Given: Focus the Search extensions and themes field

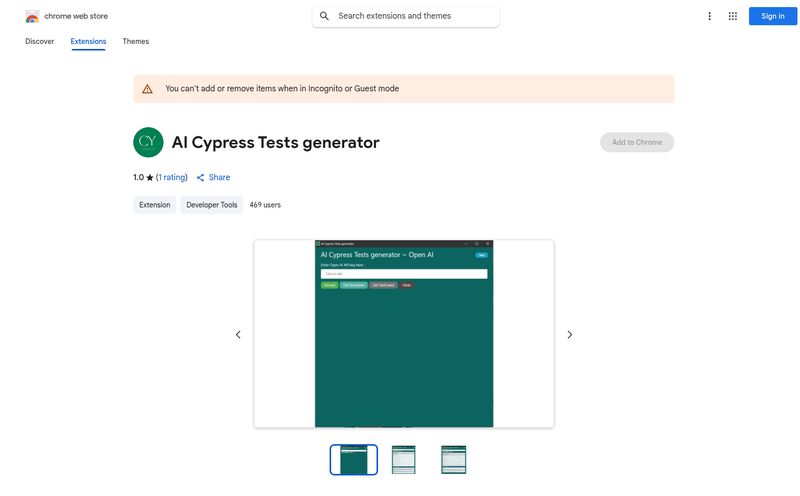Looking at the screenshot, I should click(406, 16).
